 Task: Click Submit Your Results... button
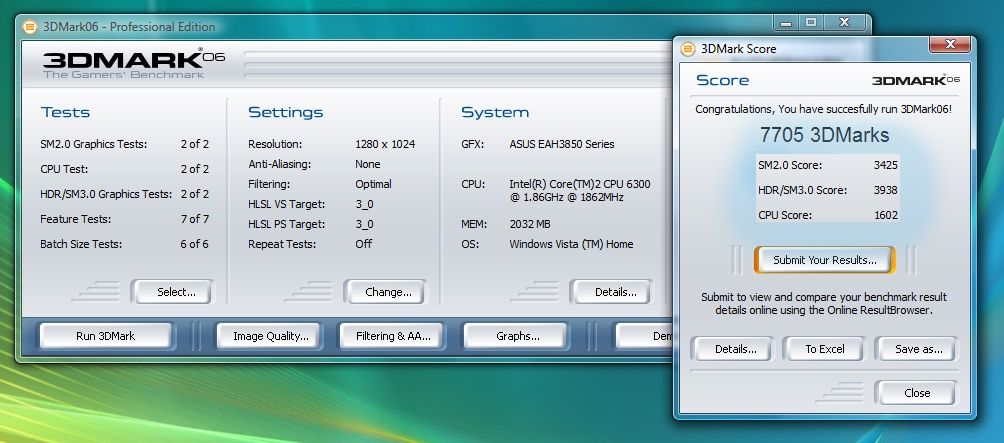(825, 260)
